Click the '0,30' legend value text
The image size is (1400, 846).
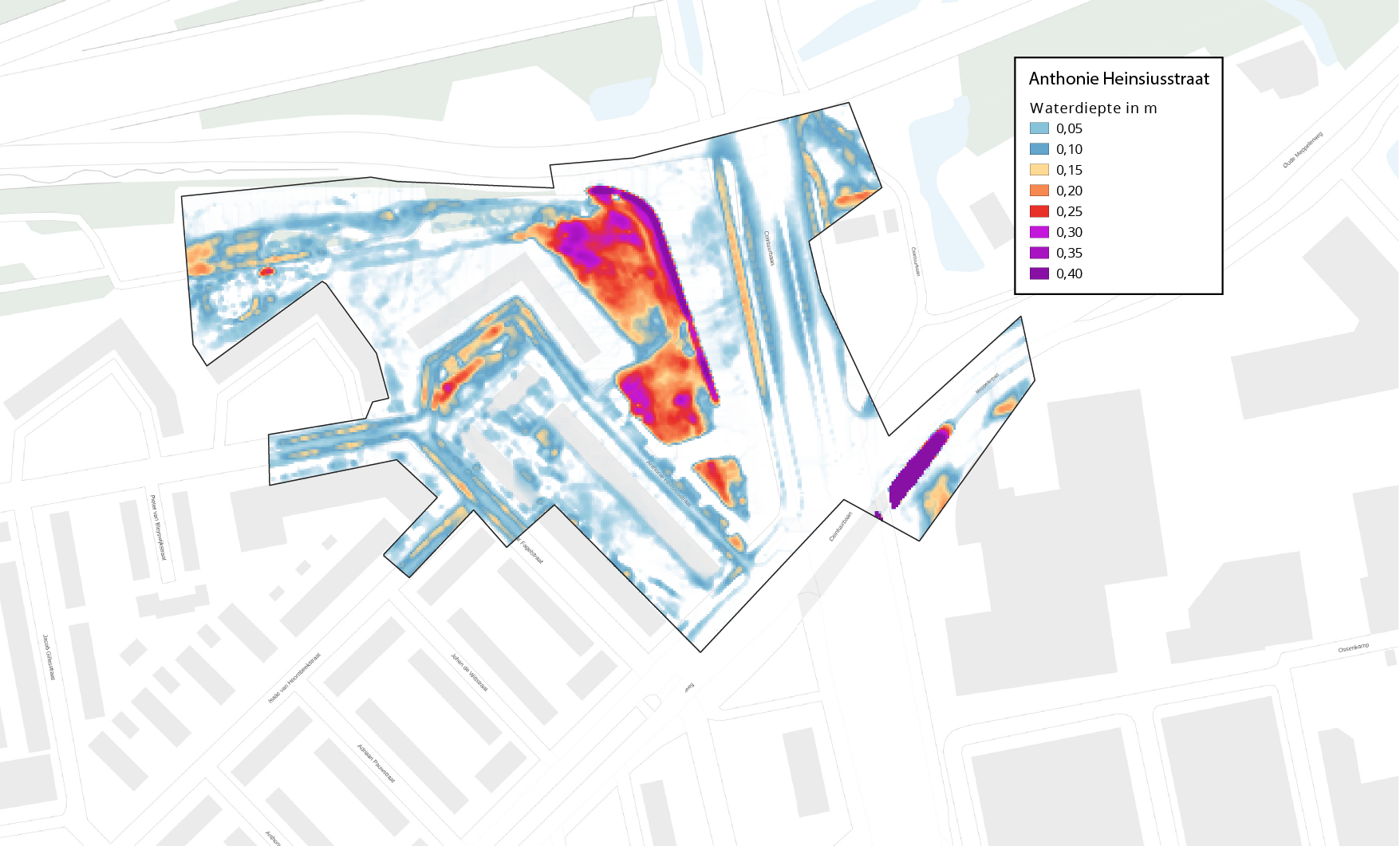pos(1069,232)
